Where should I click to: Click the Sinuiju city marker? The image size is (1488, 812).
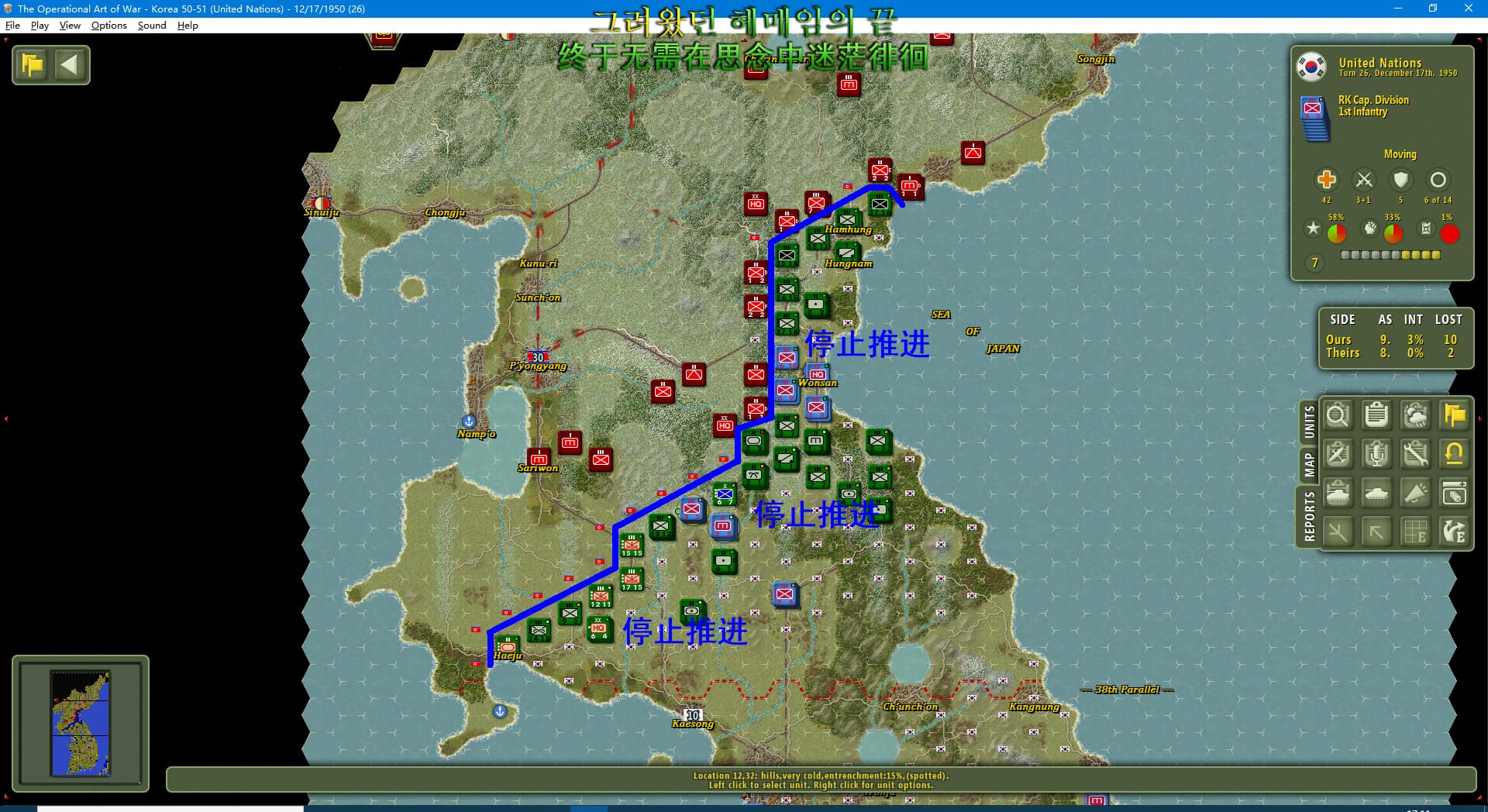320,204
